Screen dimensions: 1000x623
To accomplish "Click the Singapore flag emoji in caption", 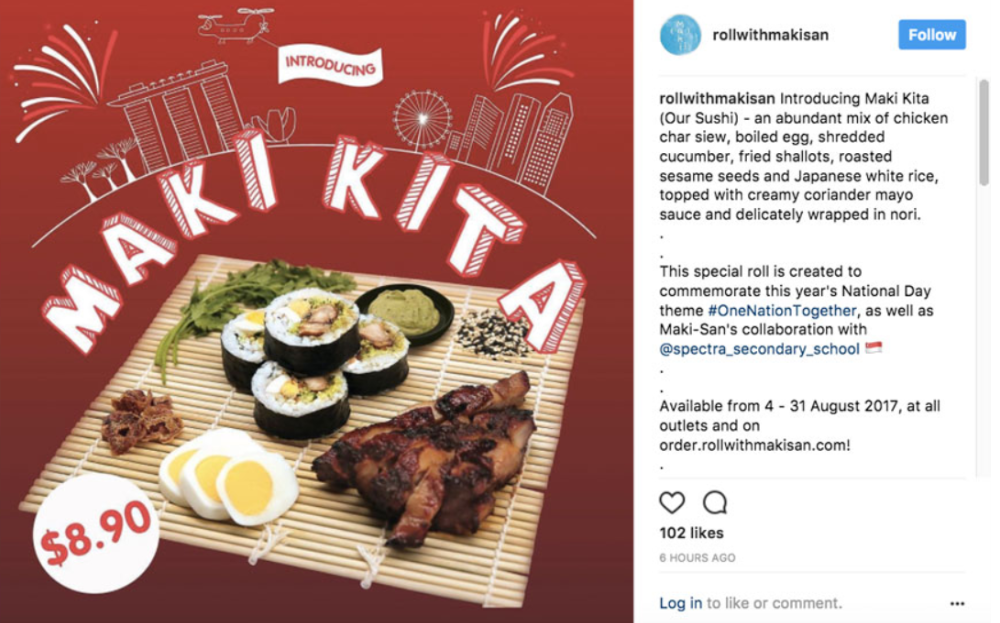I will click(874, 348).
